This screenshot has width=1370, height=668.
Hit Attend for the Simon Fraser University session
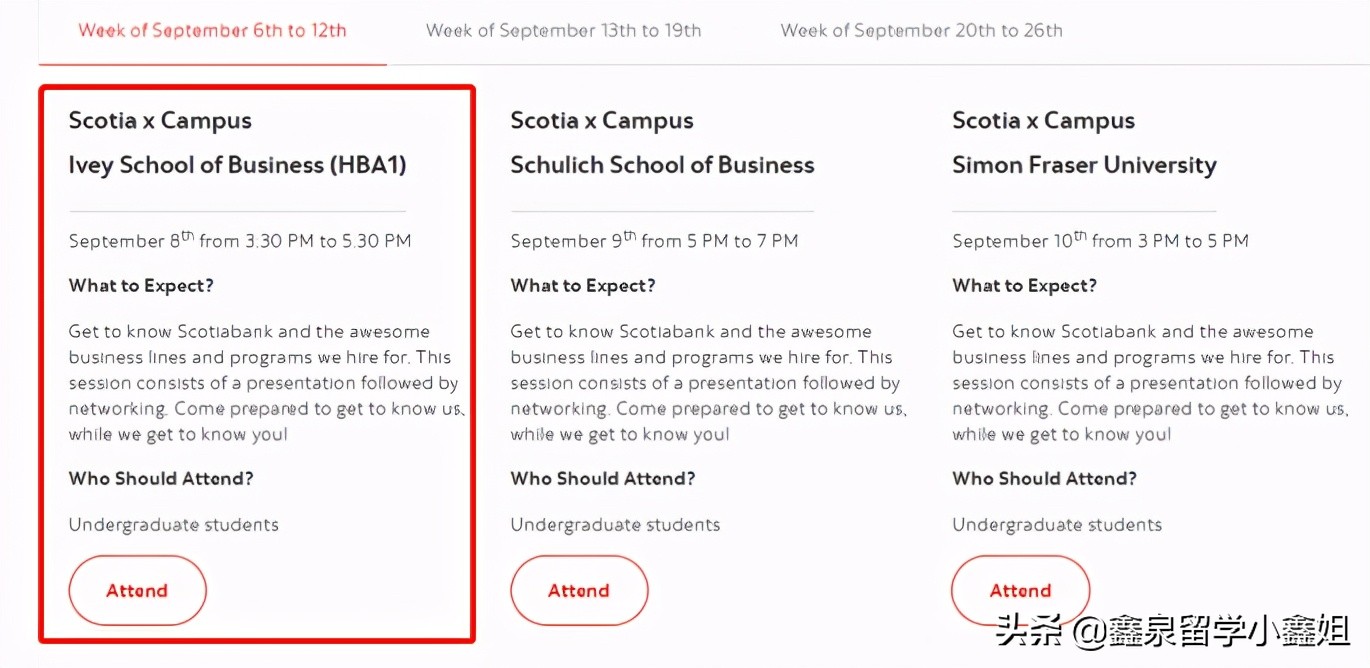point(1020,591)
